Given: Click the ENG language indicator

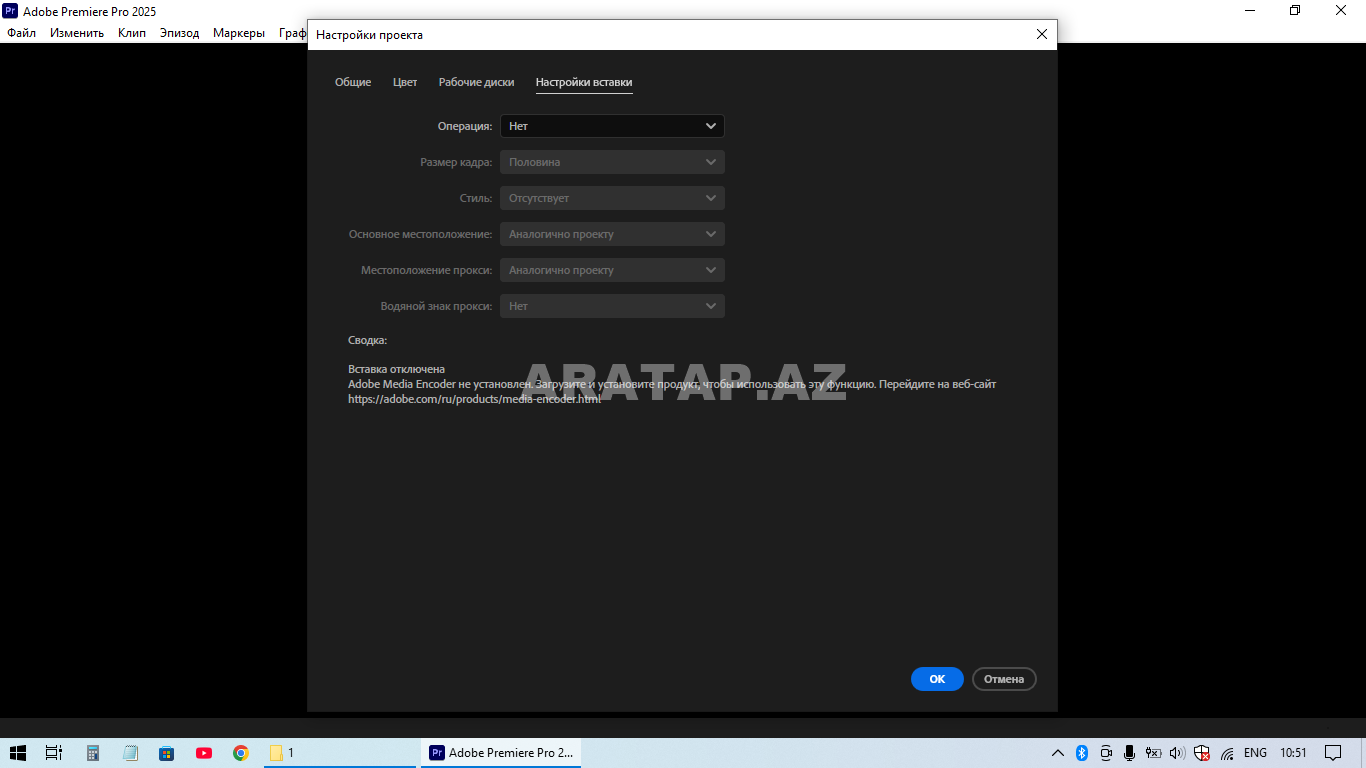Looking at the screenshot, I should (1255, 753).
